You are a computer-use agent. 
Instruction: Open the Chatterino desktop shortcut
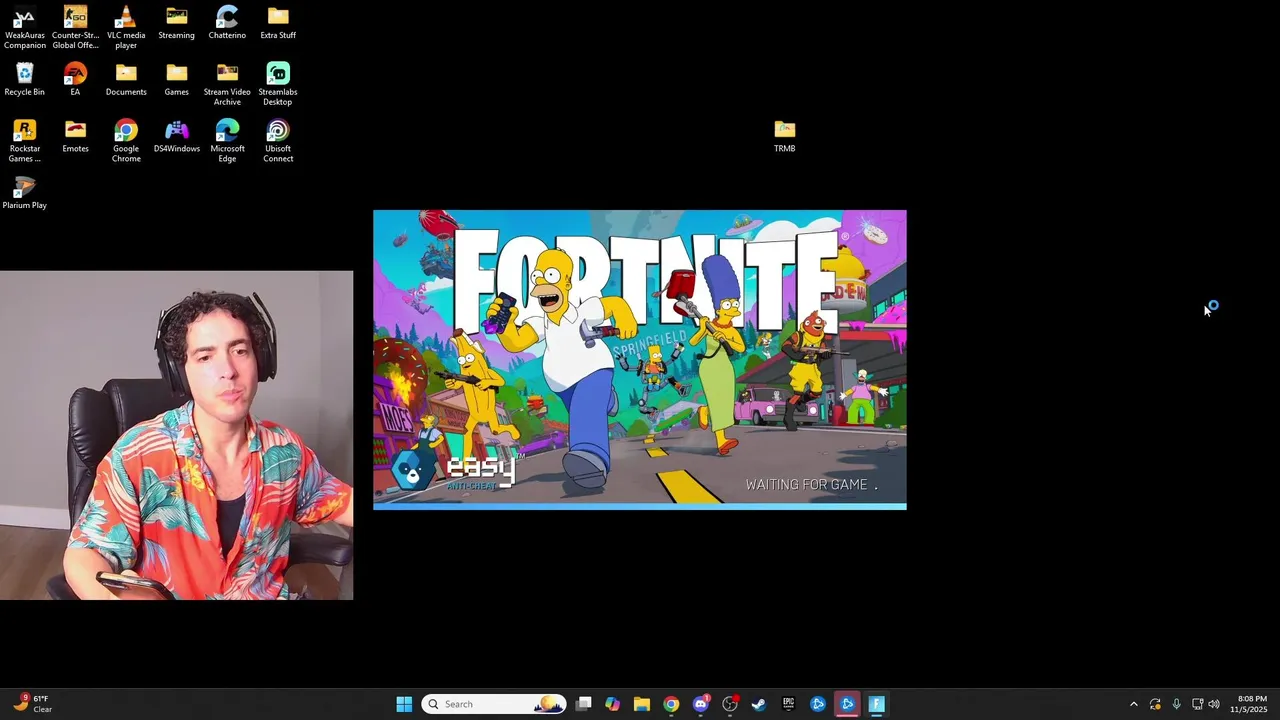[x=227, y=23]
